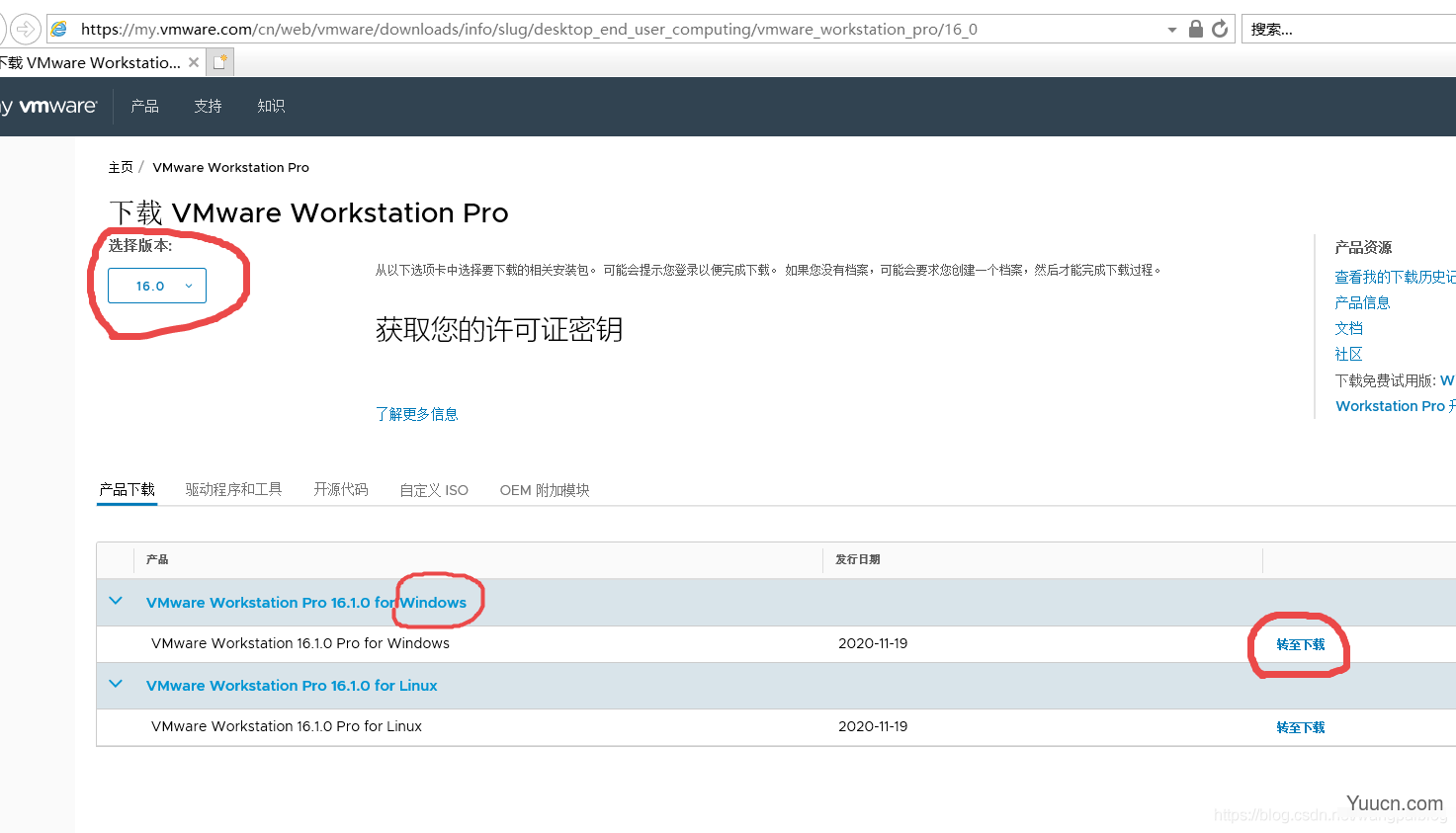Click VMware Workstation Pro breadcrumb
This screenshot has height=833, width=1456.
(x=230, y=167)
